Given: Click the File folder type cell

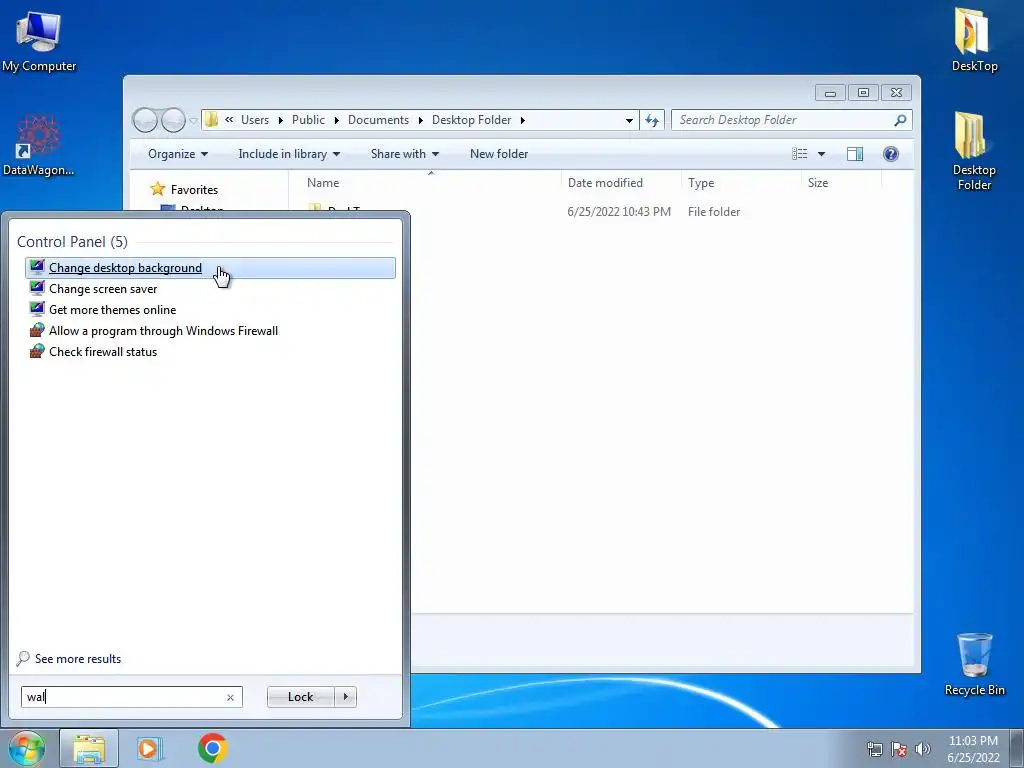Looking at the screenshot, I should pos(714,212).
